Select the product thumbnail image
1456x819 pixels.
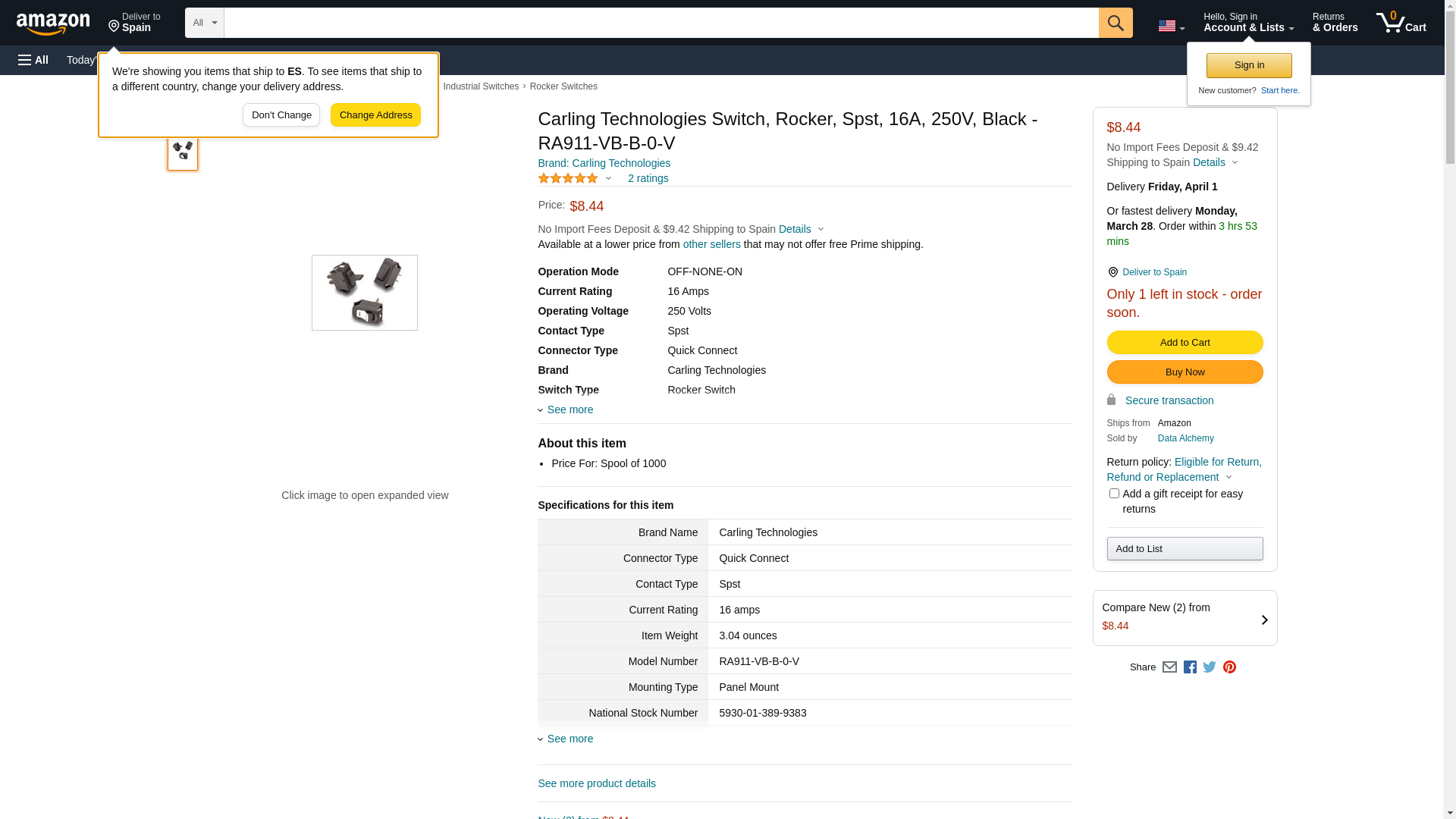pyautogui.click(x=183, y=151)
